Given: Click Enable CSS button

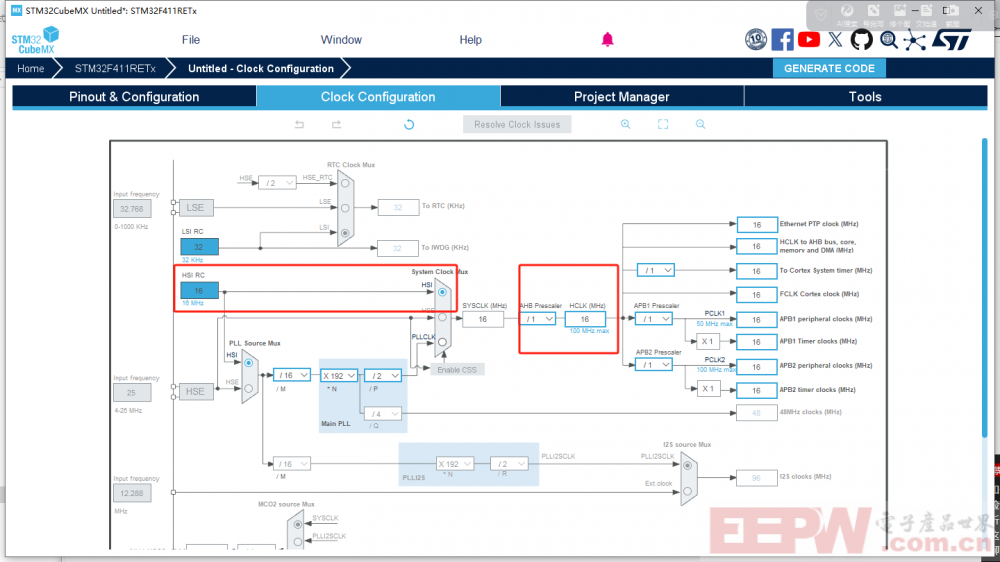Looking at the screenshot, I should (x=457, y=370).
